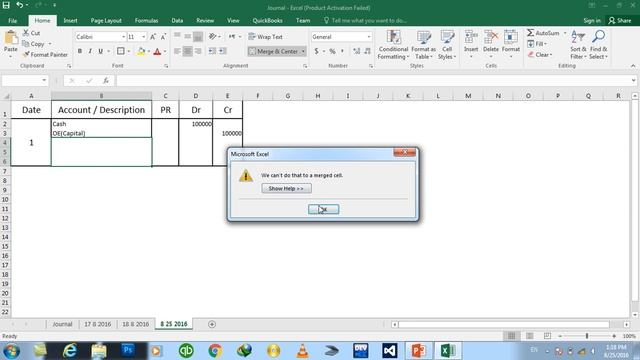The height and width of the screenshot is (360, 640).
Task: Toggle Wrap Text
Action: pos(265,36)
